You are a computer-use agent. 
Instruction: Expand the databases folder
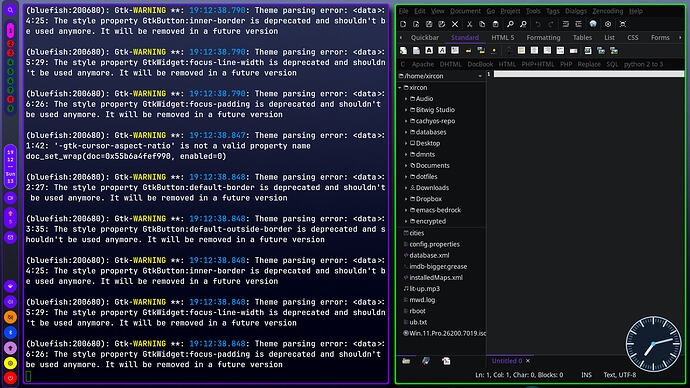[406, 132]
